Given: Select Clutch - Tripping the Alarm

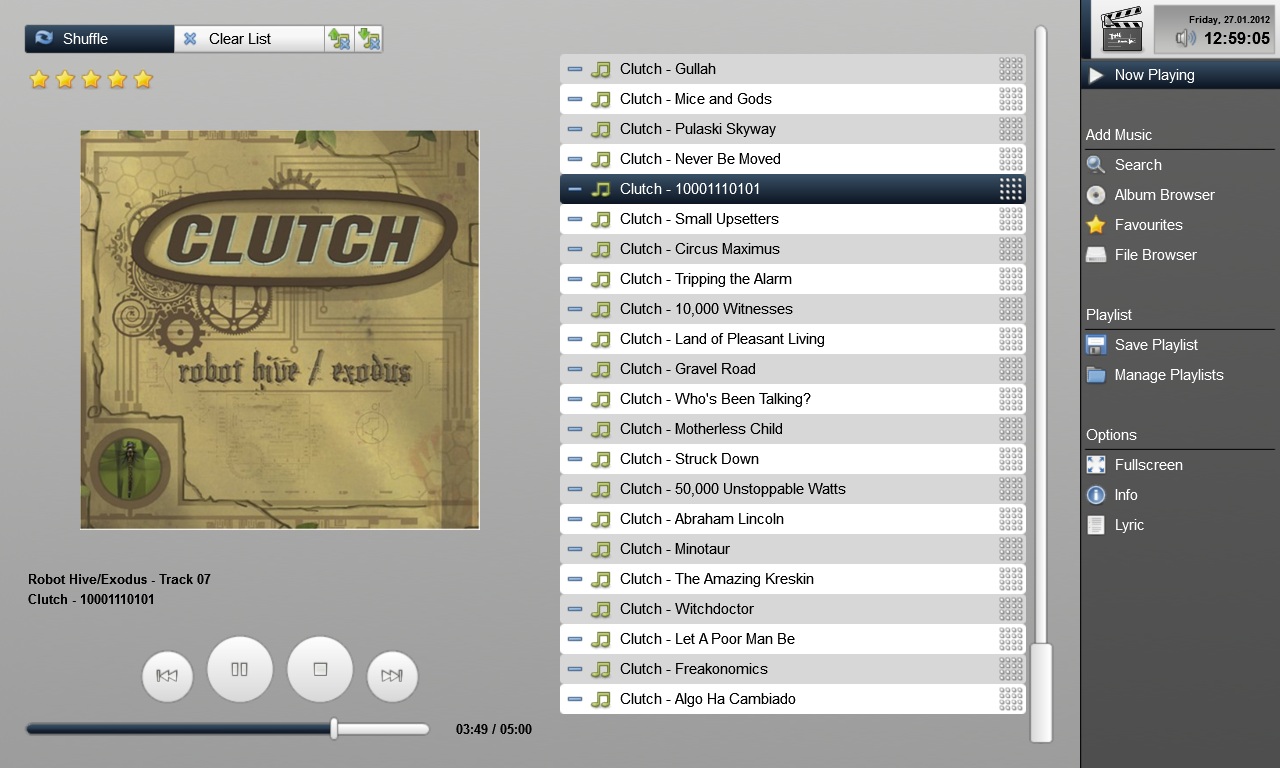Looking at the screenshot, I should point(793,279).
